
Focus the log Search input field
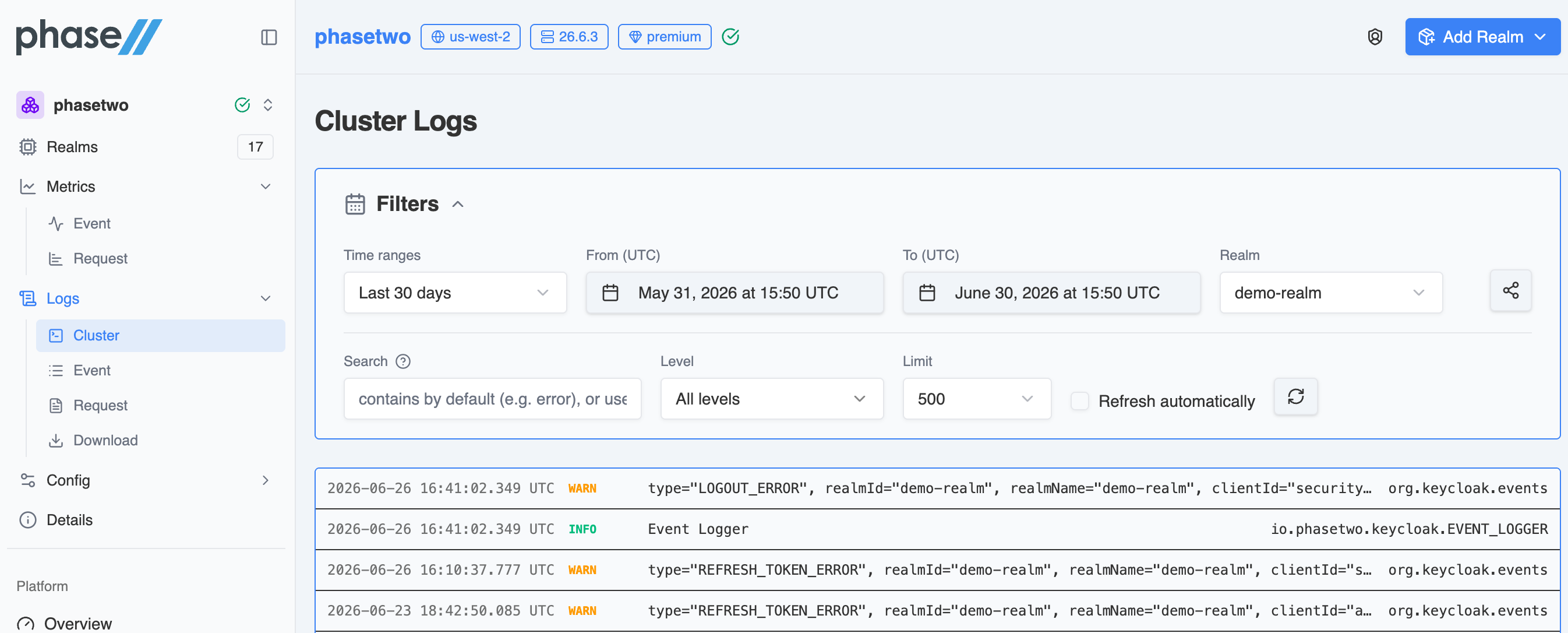[x=492, y=399]
